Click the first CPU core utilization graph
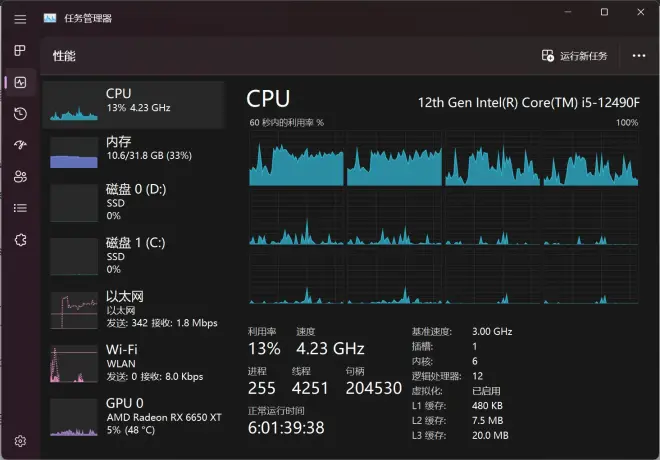The height and width of the screenshot is (460, 660). coord(296,159)
